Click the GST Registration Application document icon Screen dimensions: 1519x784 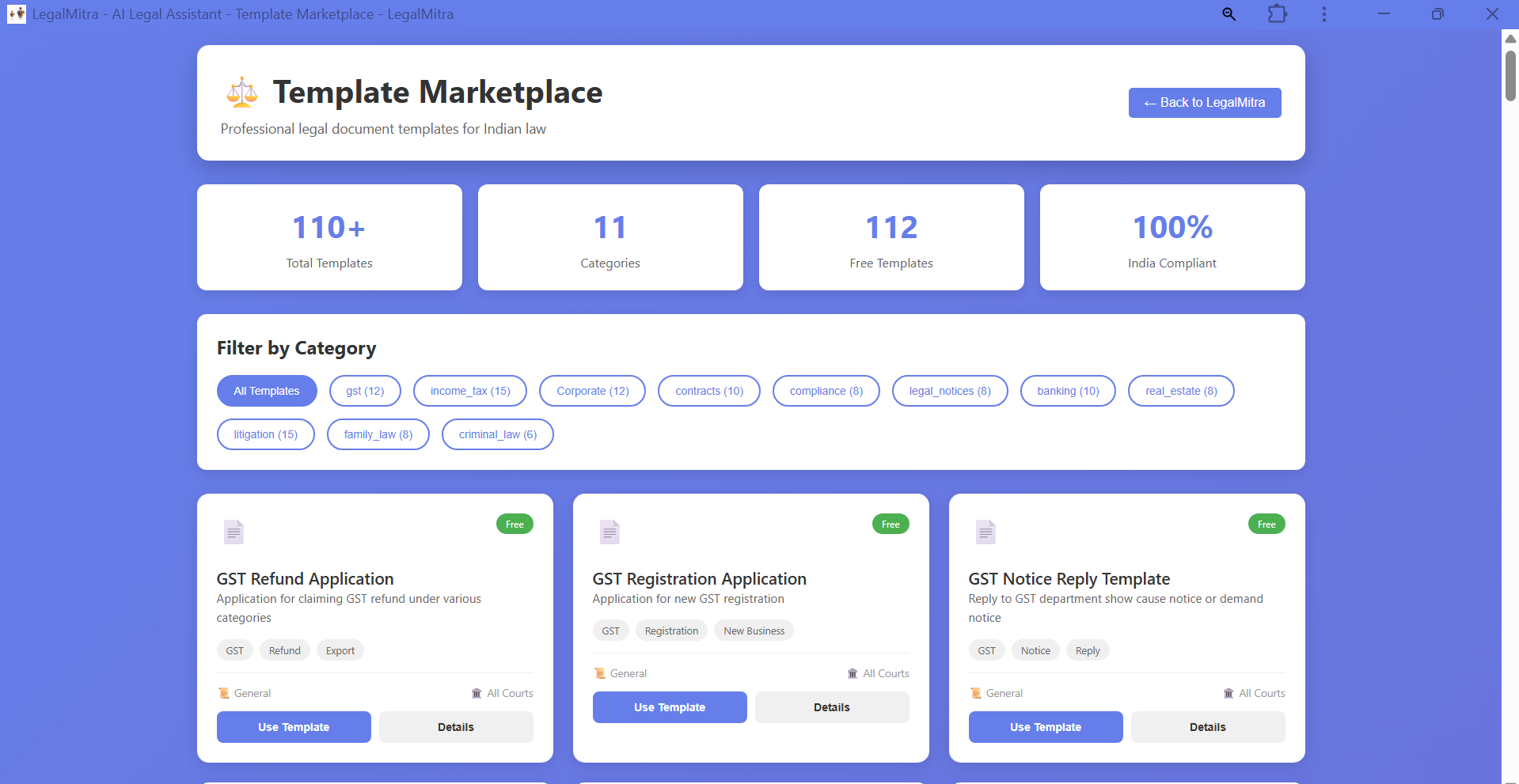point(609,532)
